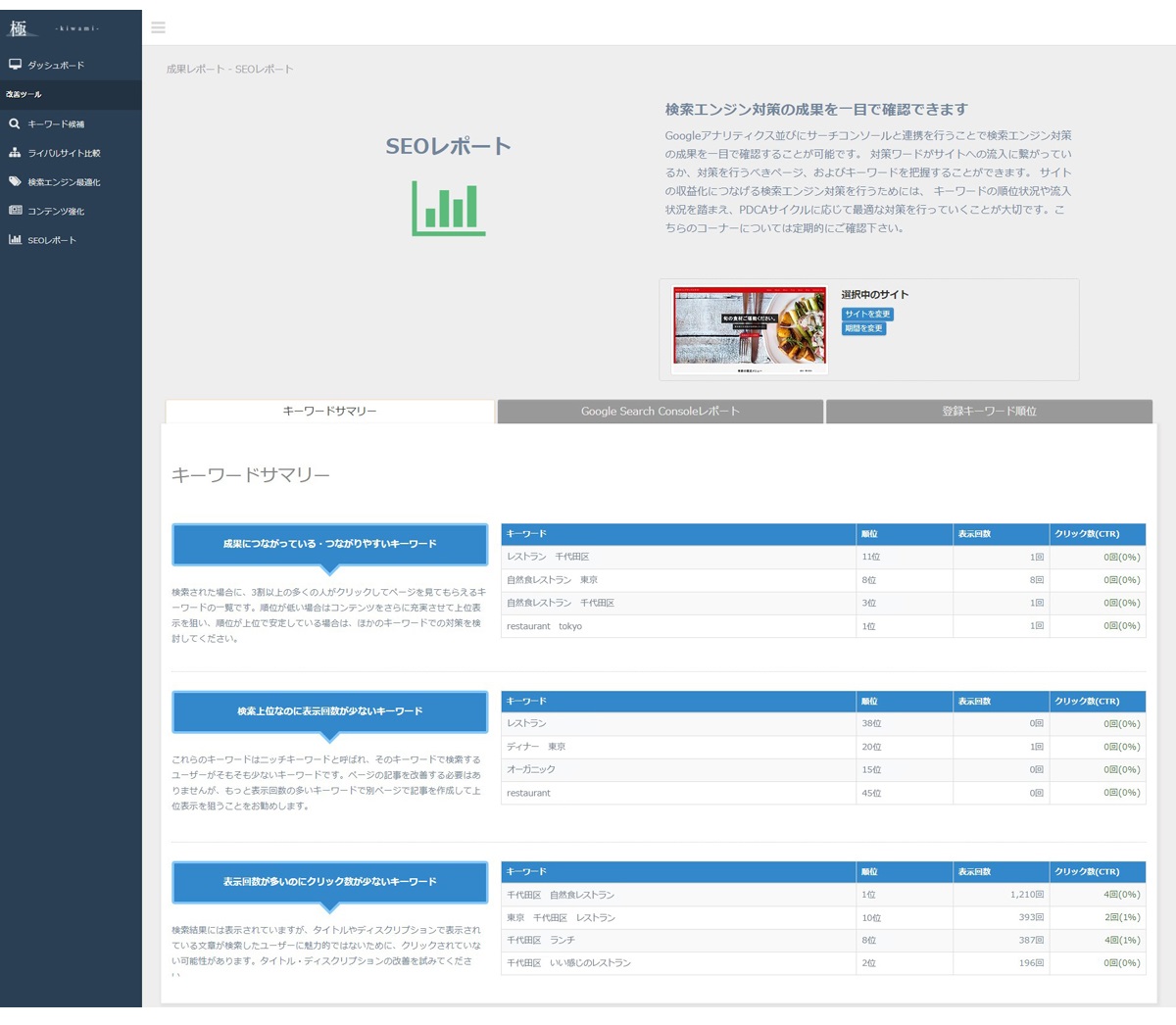The width and height of the screenshot is (1176, 1025).
Task: Open the ダッシュボード sidebar menu item
Action: (56, 66)
